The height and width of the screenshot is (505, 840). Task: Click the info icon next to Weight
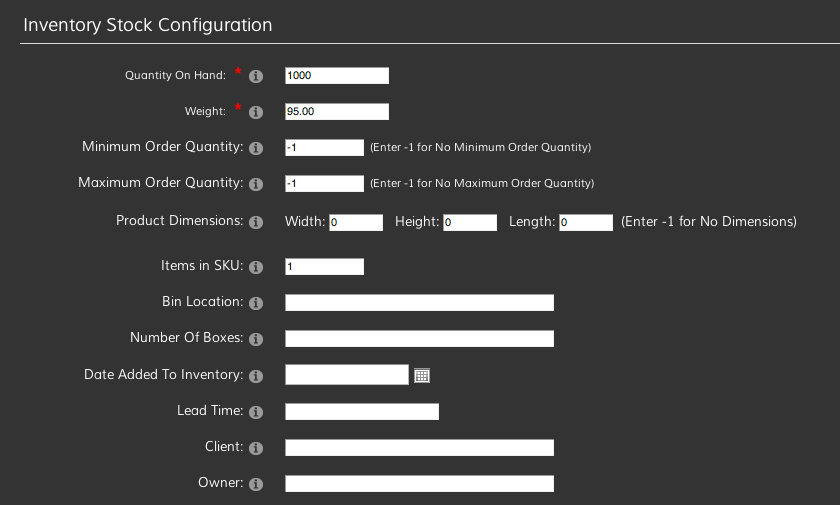[256, 112]
